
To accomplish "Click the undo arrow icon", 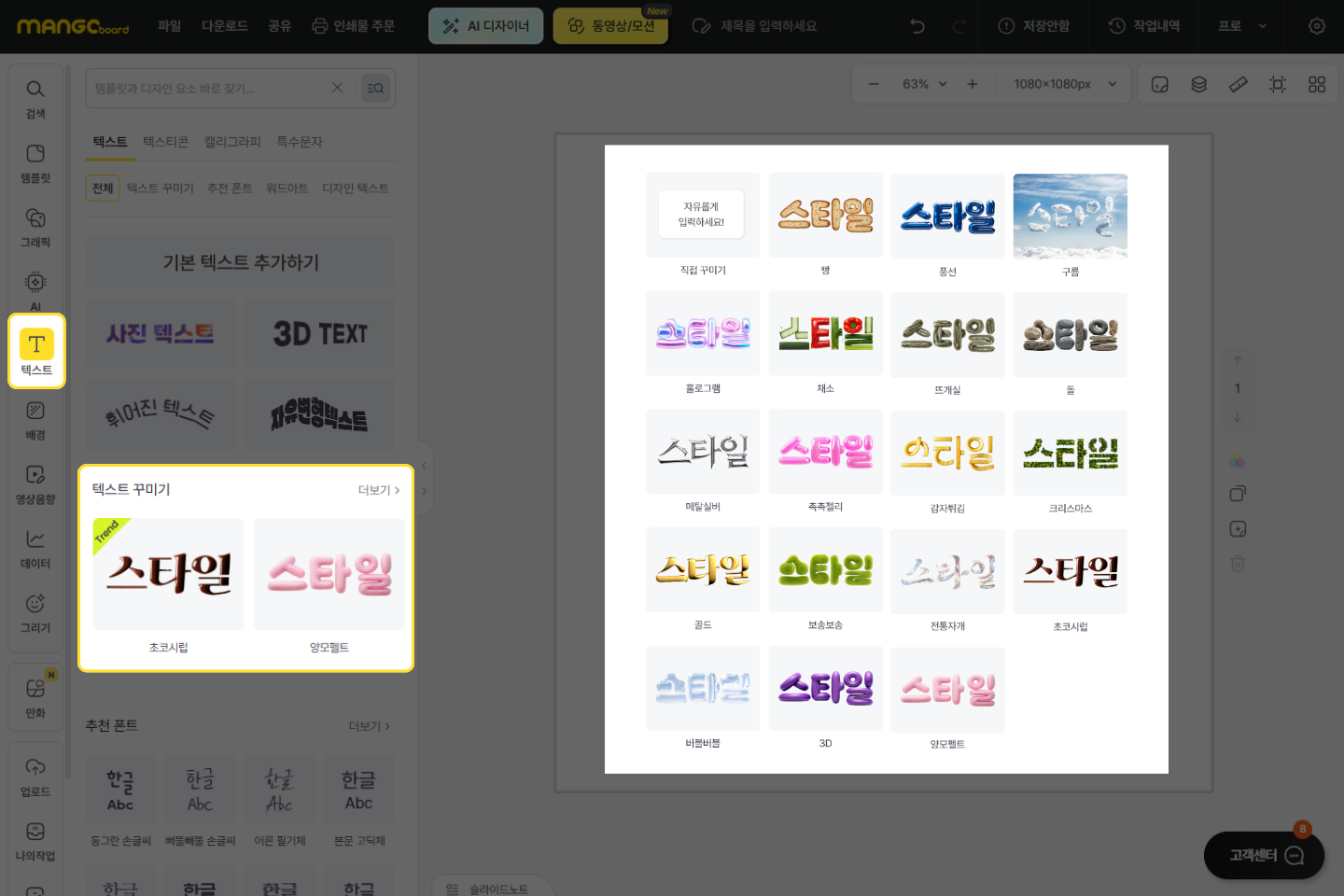I will click(917, 26).
